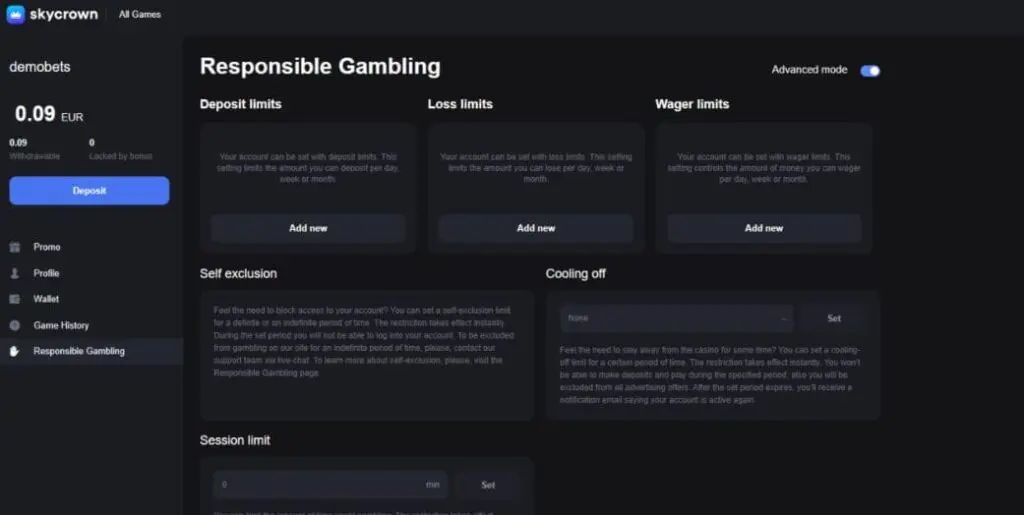Click the Skycrown crown logo icon
1024x515 pixels.
[15, 15]
